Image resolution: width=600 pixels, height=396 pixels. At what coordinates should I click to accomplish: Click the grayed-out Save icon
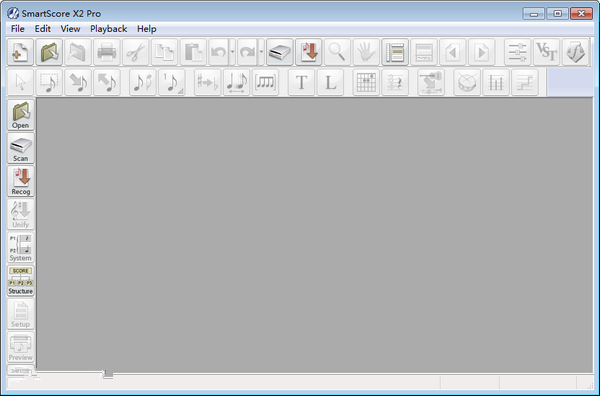coord(78,52)
